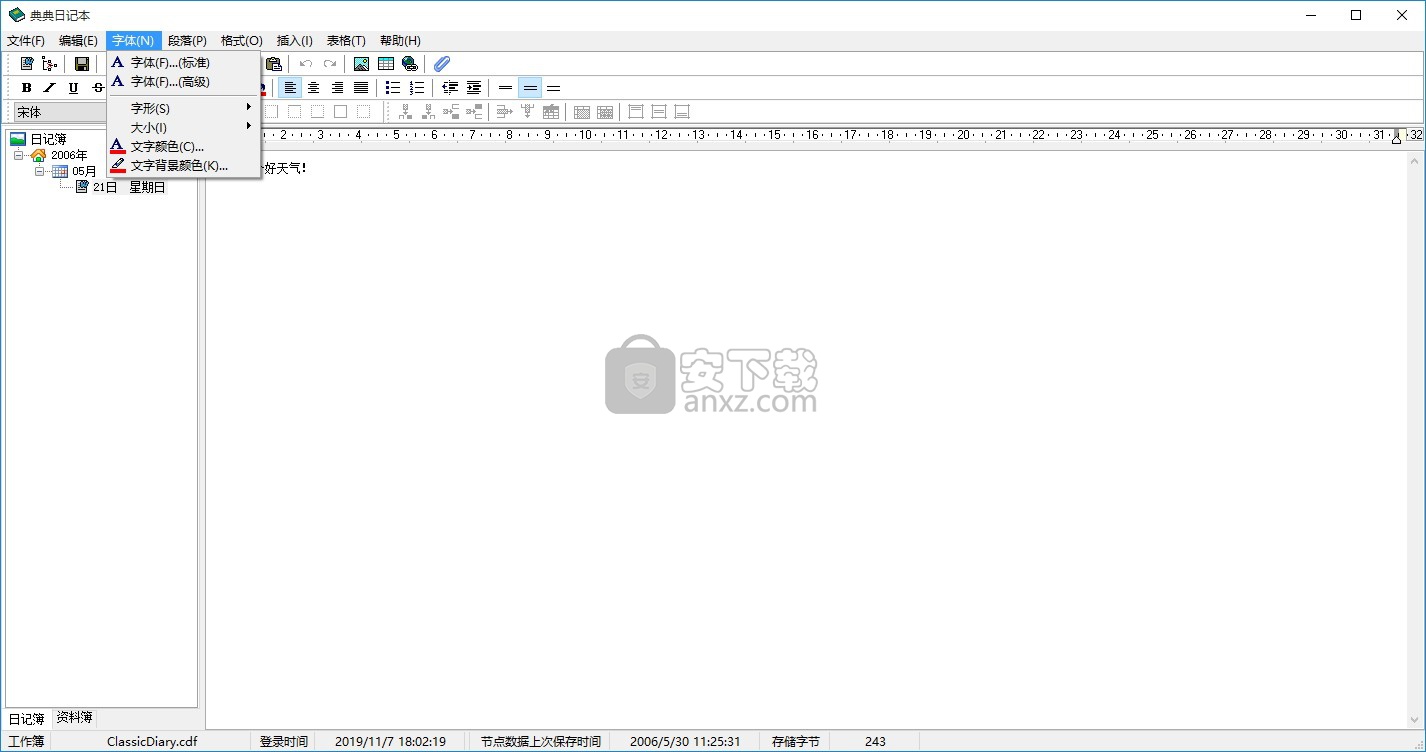Click the paste clipboard icon

[x=273, y=64]
